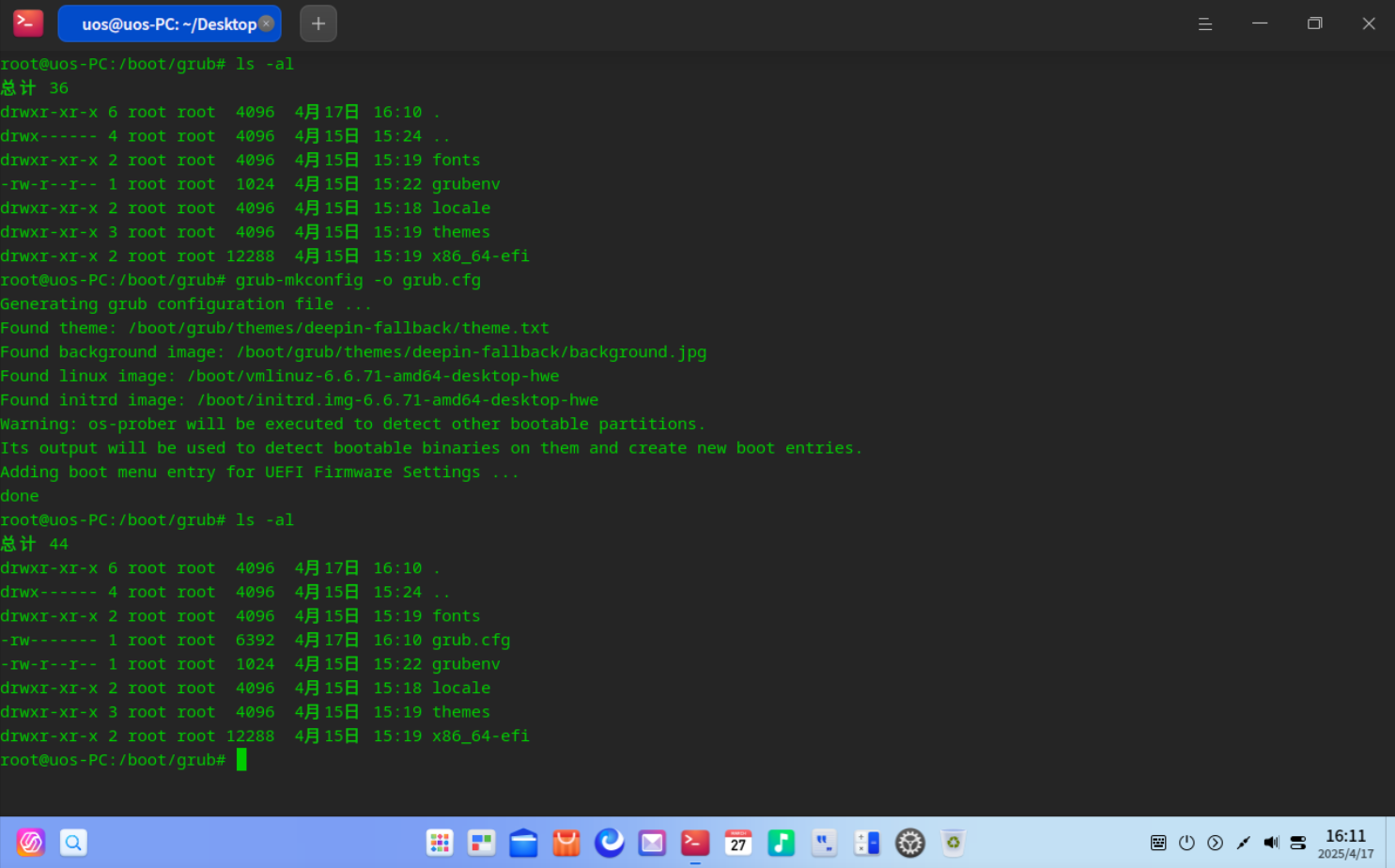Open system settings gear from the dock
Viewport: 1395px width, 868px height.
(909, 843)
